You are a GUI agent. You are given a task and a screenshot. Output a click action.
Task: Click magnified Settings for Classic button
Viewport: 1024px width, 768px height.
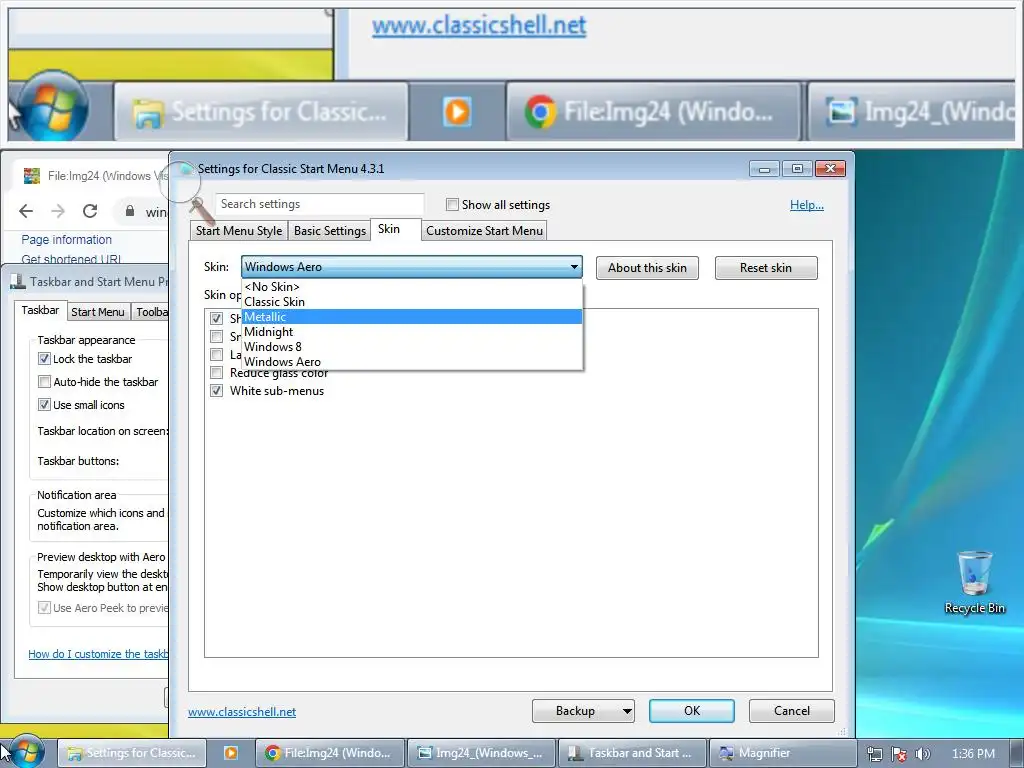261,112
